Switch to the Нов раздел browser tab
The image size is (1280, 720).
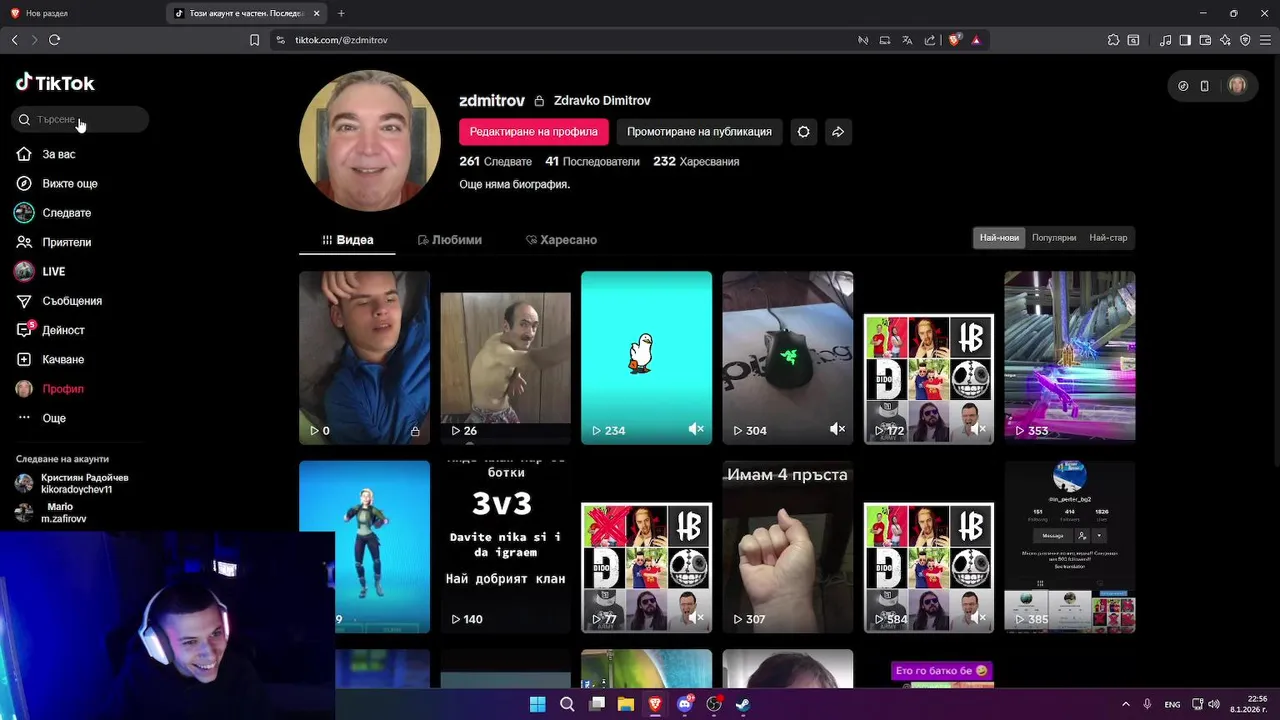pyautogui.click(x=84, y=13)
